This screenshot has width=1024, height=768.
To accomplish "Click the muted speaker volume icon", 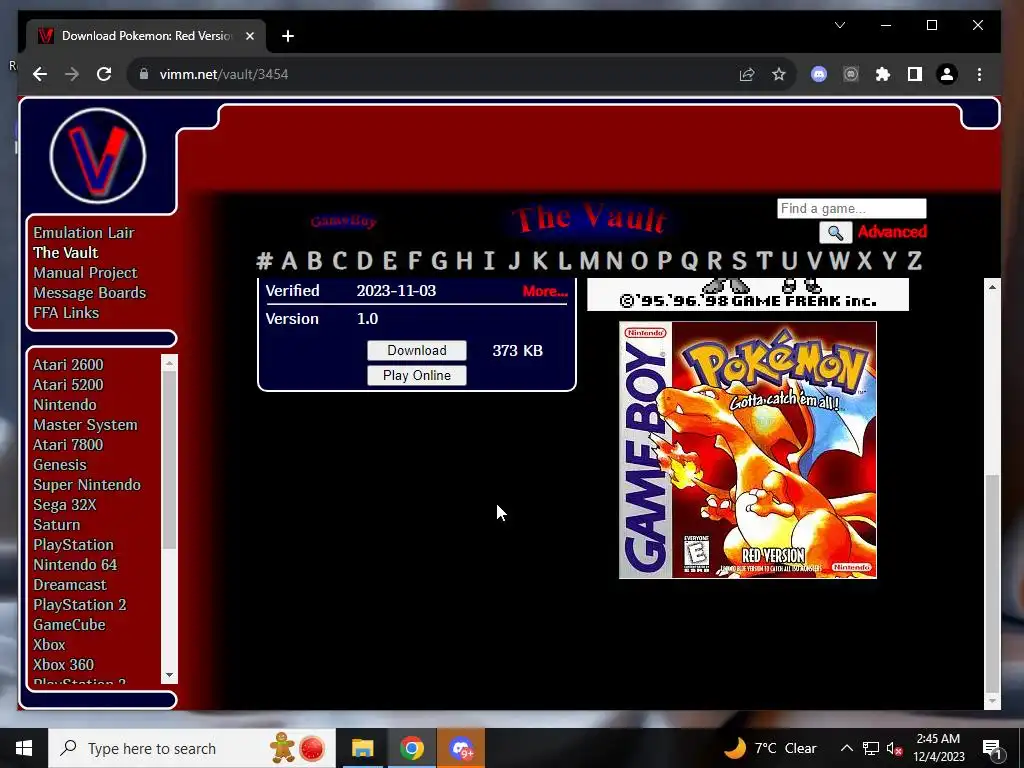I will pos(894,748).
